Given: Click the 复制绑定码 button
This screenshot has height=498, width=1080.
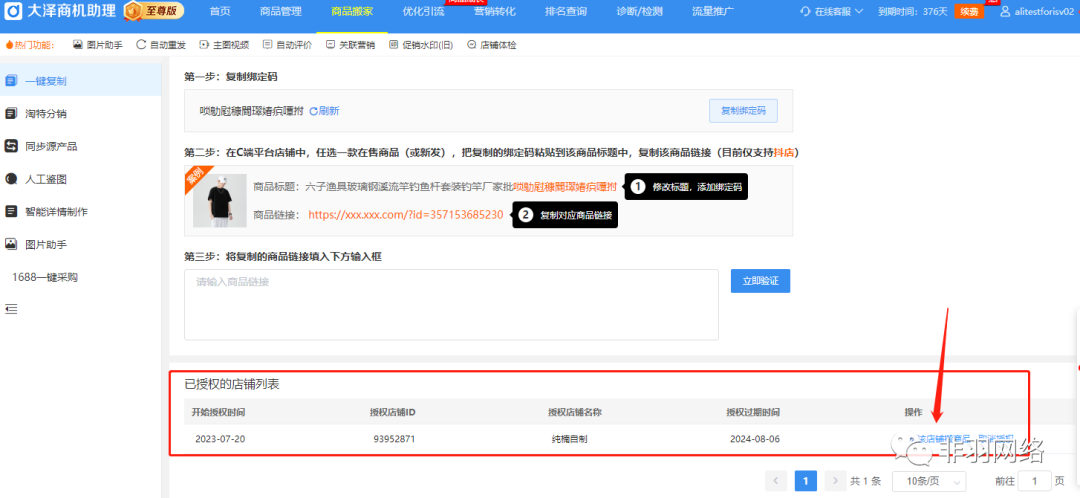Looking at the screenshot, I should click(743, 111).
